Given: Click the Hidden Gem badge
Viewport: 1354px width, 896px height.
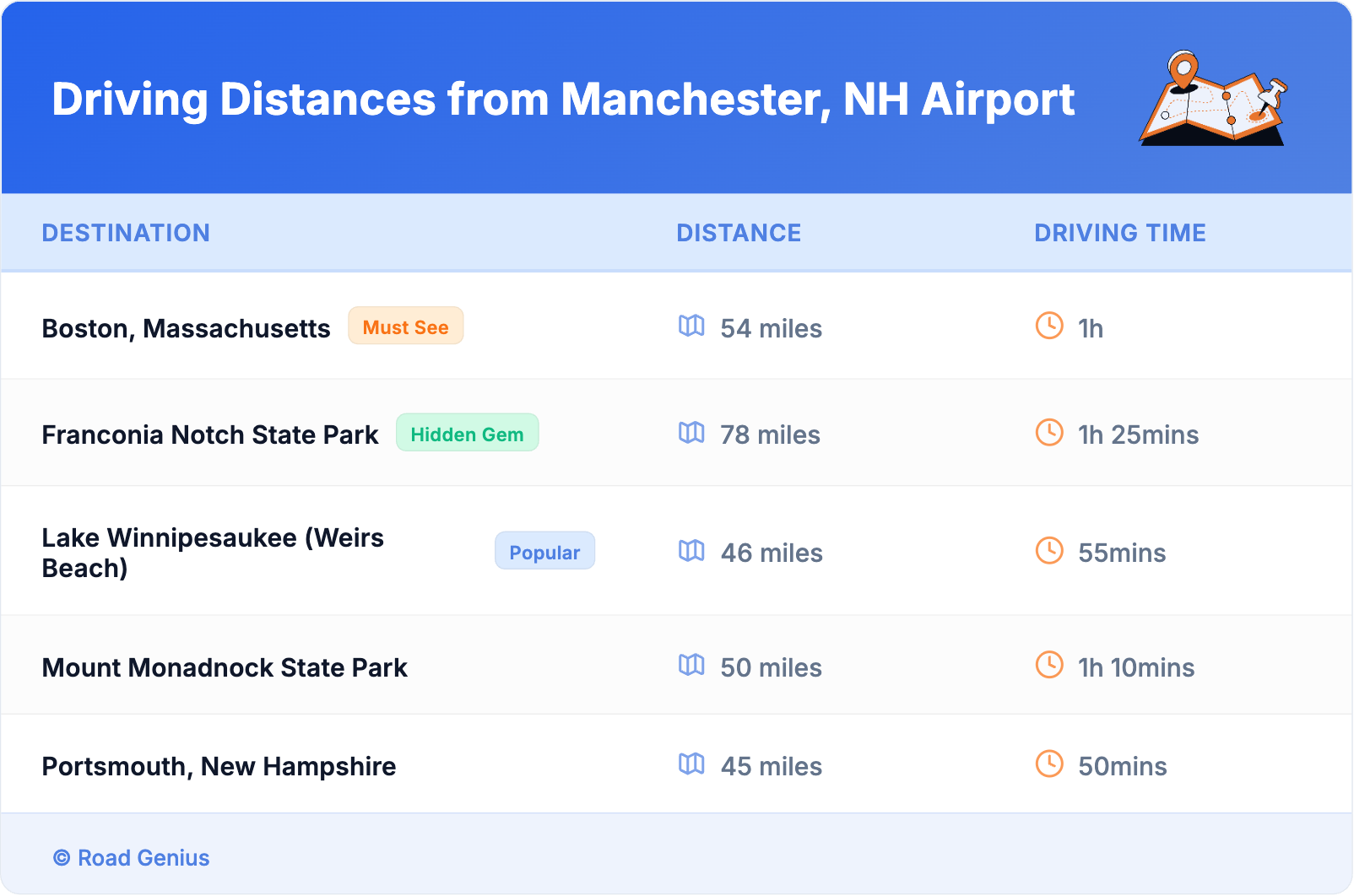Looking at the screenshot, I should [467, 434].
